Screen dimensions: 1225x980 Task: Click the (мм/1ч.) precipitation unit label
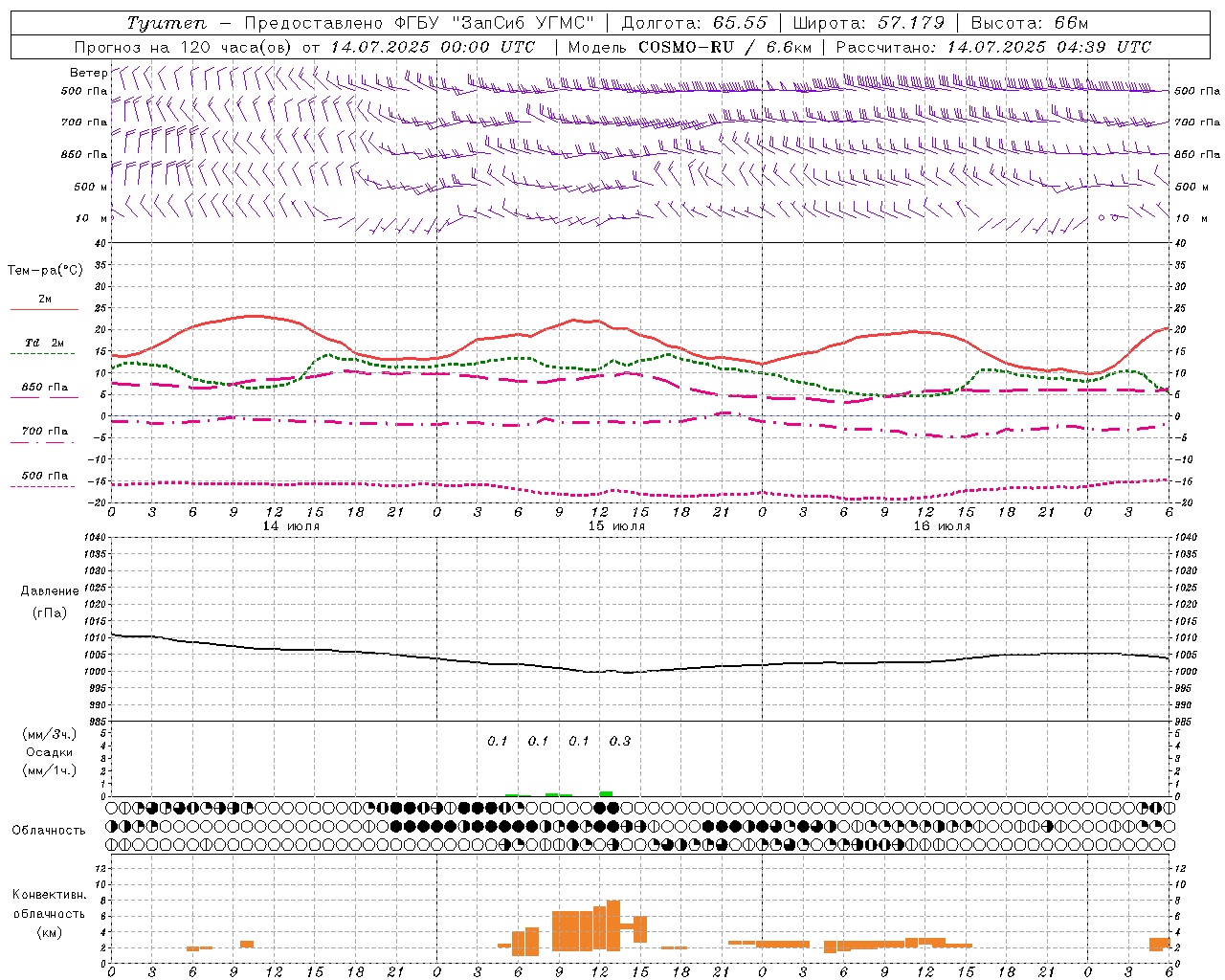click(x=50, y=770)
